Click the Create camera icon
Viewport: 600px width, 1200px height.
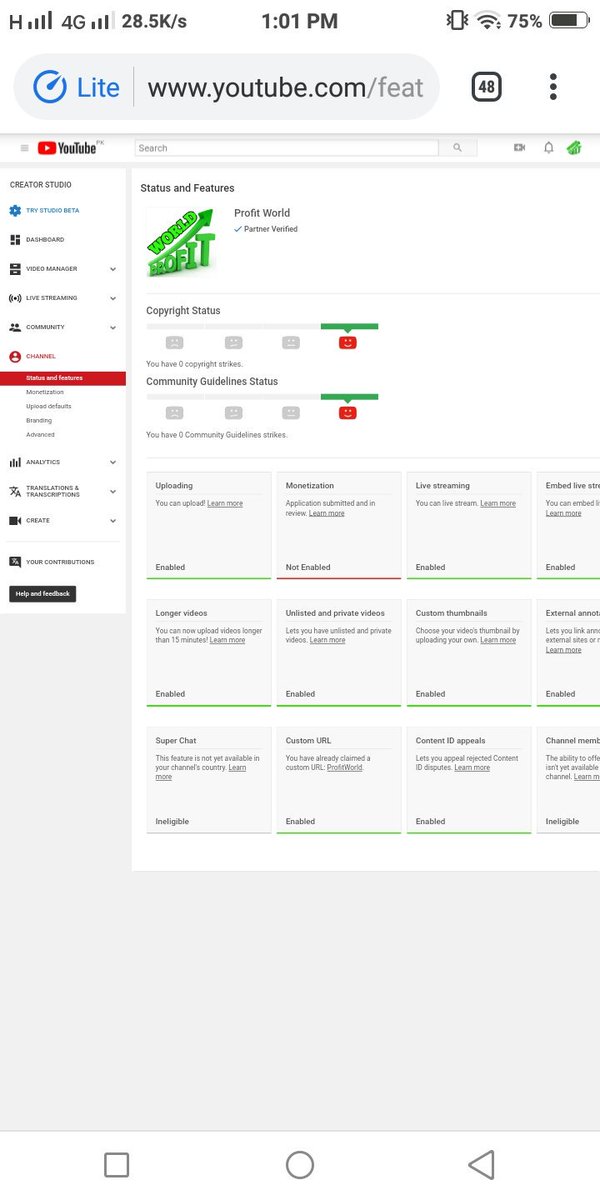point(15,521)
